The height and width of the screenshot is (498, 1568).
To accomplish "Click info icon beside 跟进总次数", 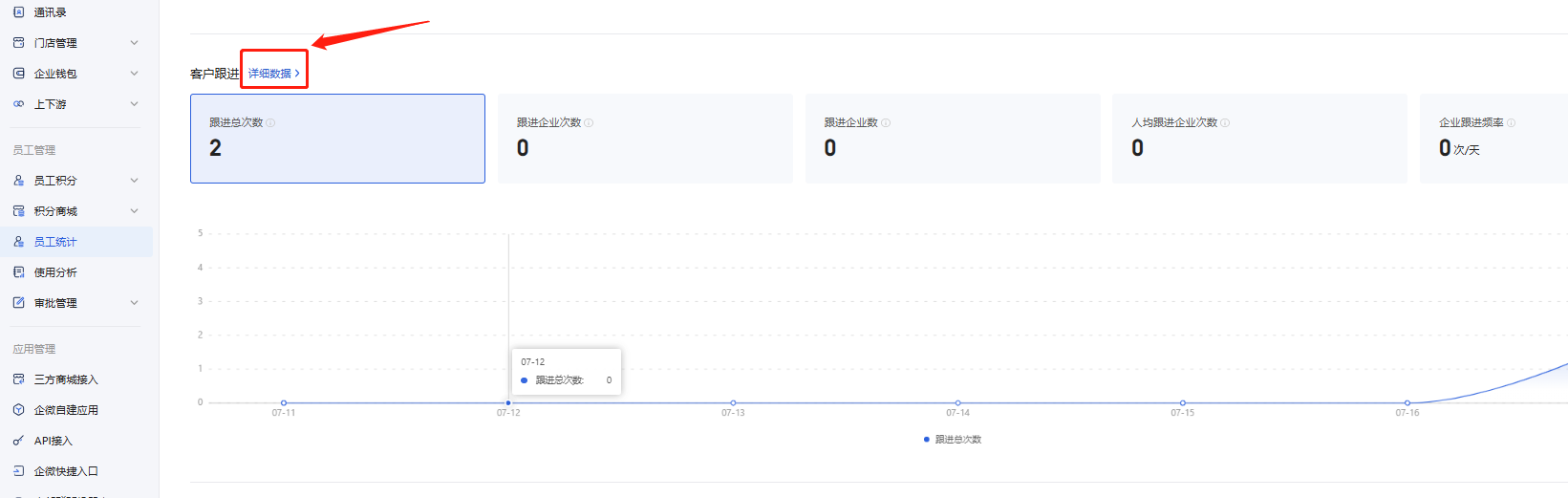I will tap(270, 123).
